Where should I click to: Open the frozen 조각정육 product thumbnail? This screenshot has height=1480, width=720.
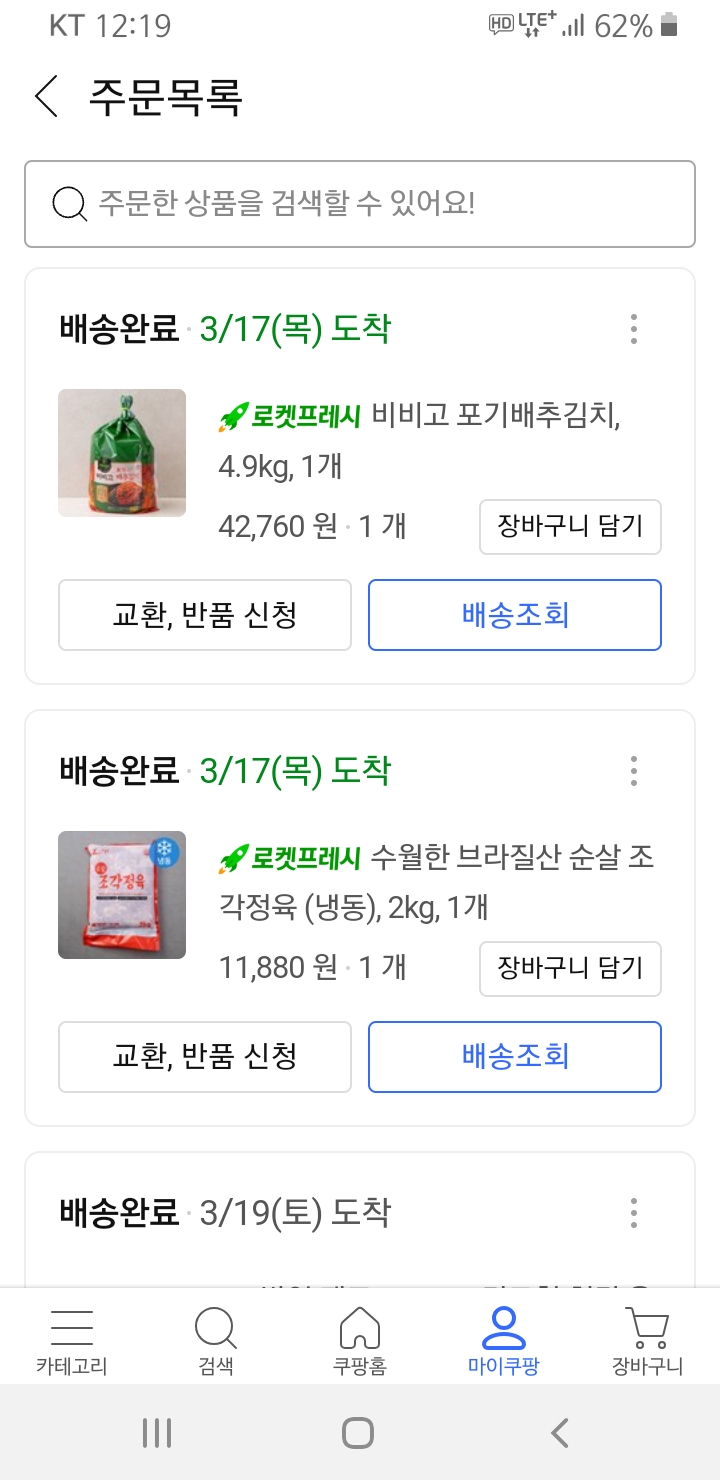(122, 895)
